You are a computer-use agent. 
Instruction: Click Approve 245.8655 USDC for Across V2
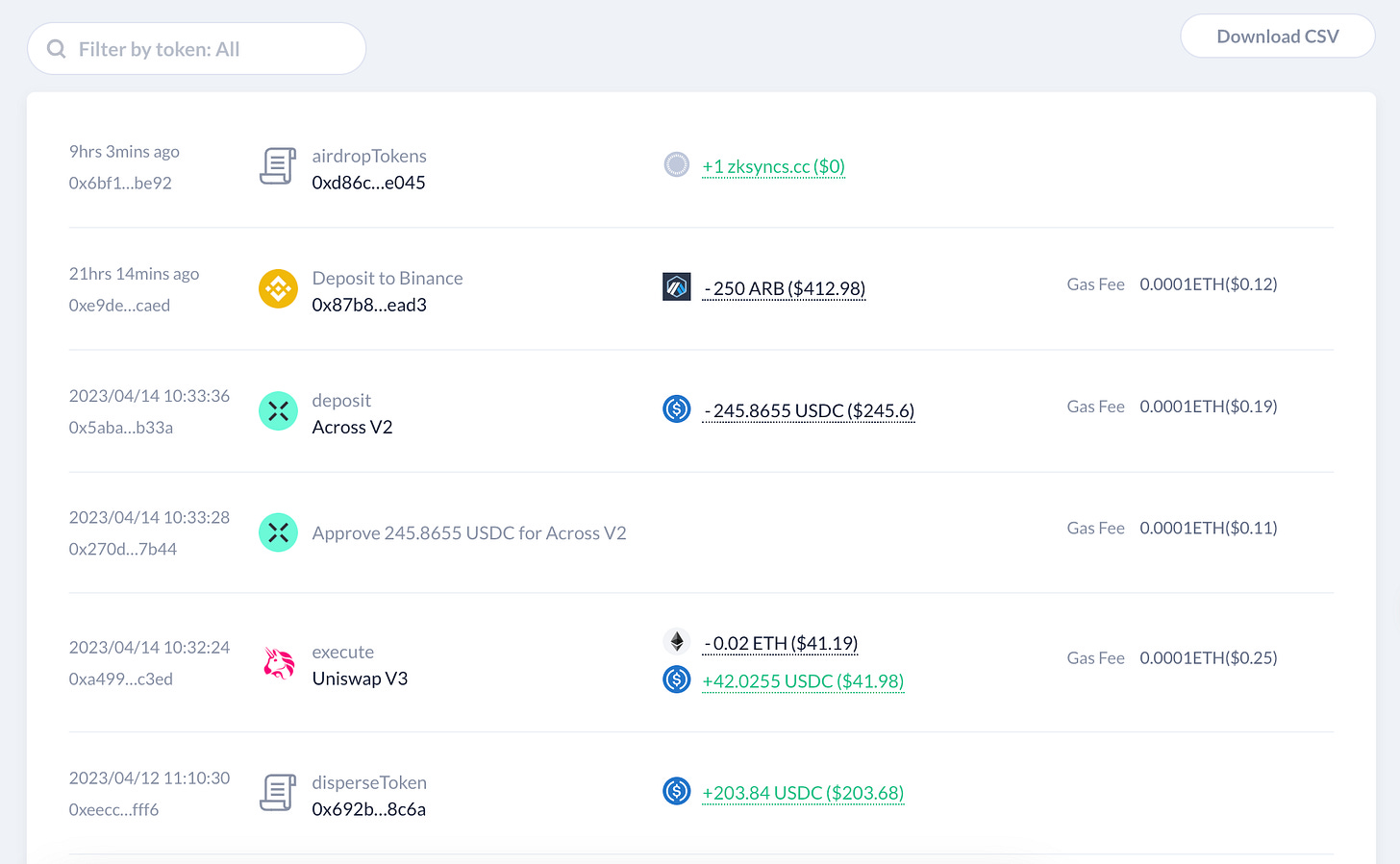pos(469,532)
